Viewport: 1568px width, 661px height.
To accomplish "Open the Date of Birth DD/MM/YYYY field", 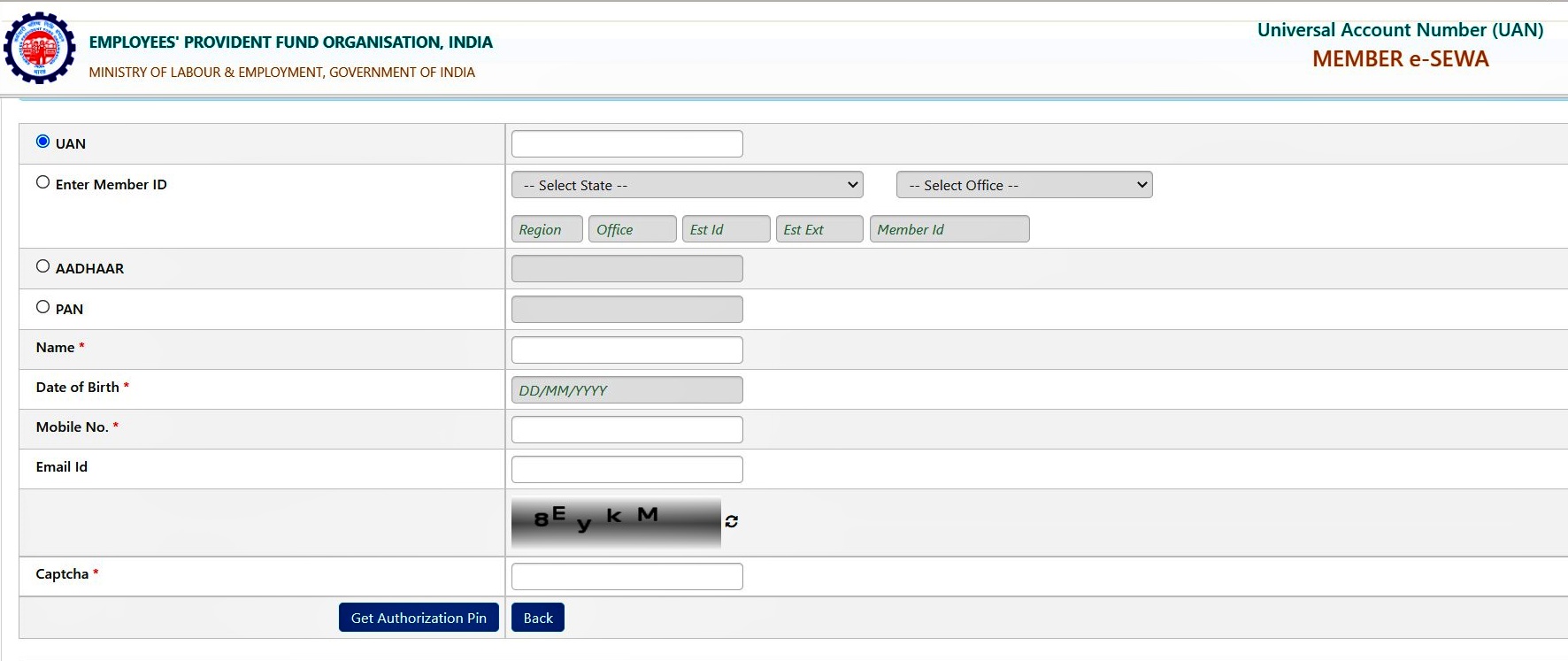I will 627,390.
